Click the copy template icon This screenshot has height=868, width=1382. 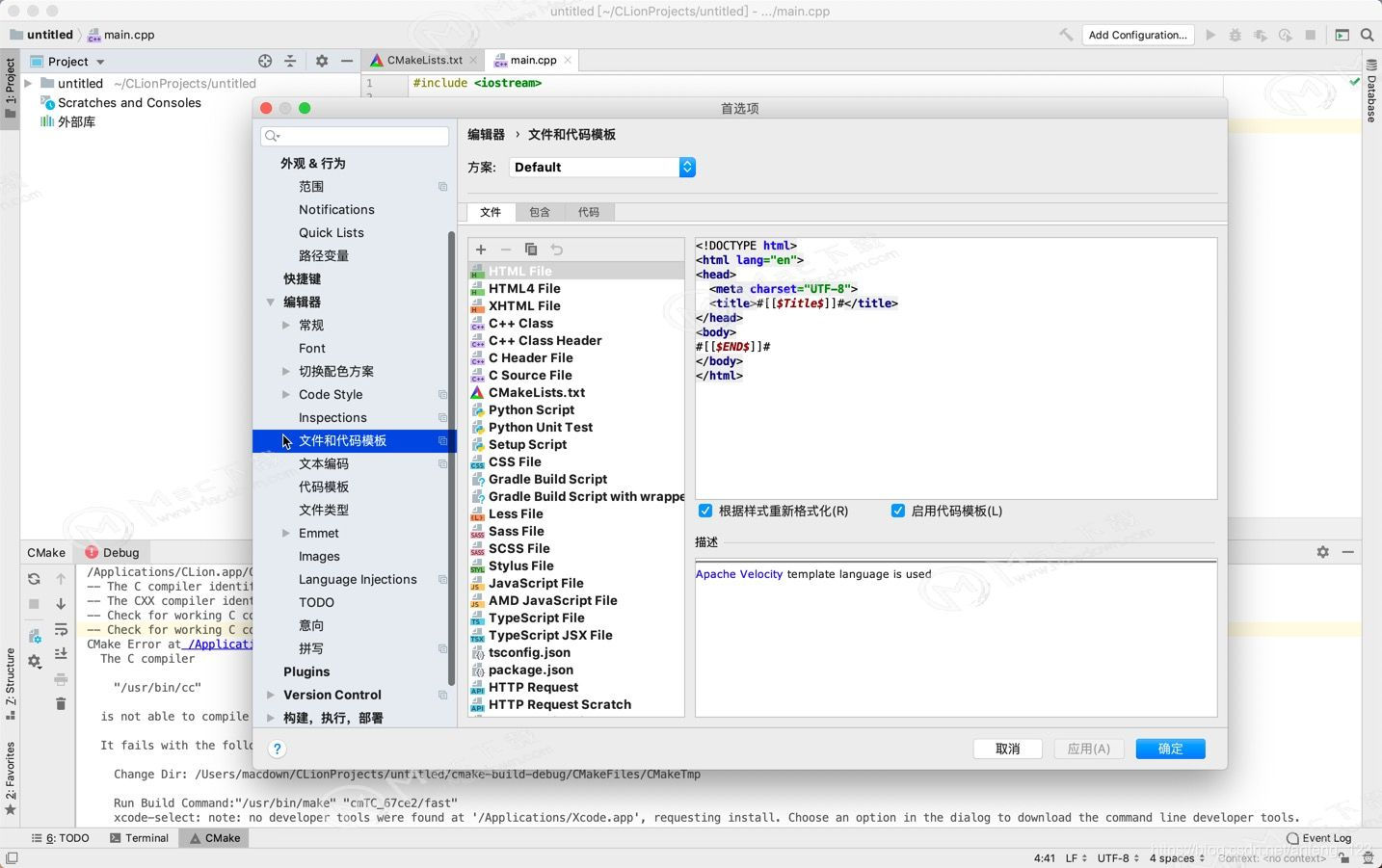(531, 250)
